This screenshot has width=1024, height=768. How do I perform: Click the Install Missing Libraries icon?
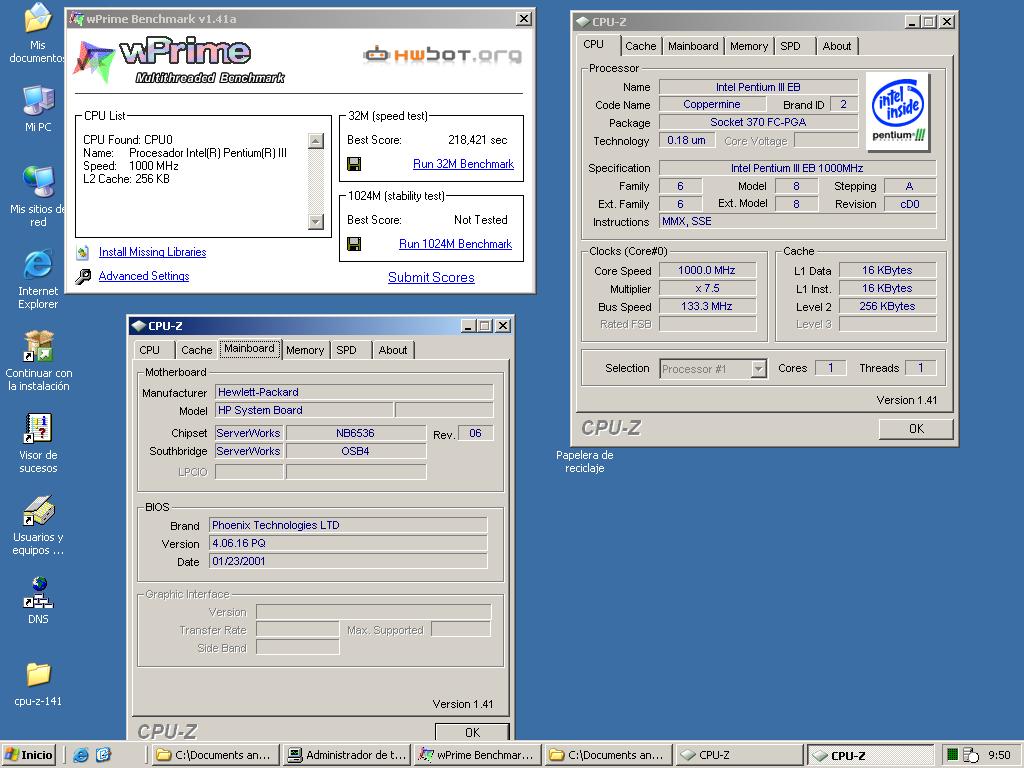click(83, 252)
